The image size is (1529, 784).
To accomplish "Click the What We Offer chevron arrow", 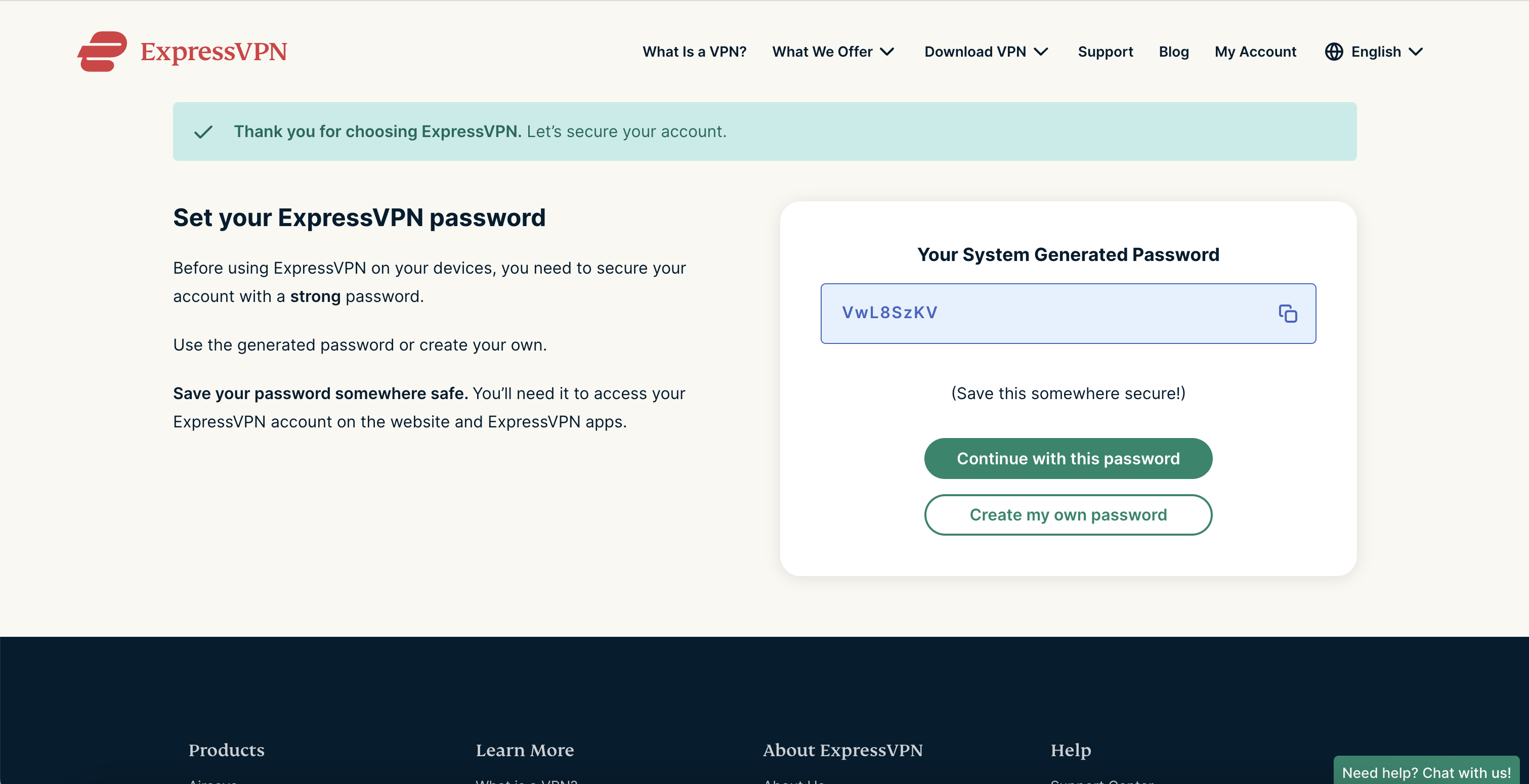I will click(887, 52).
